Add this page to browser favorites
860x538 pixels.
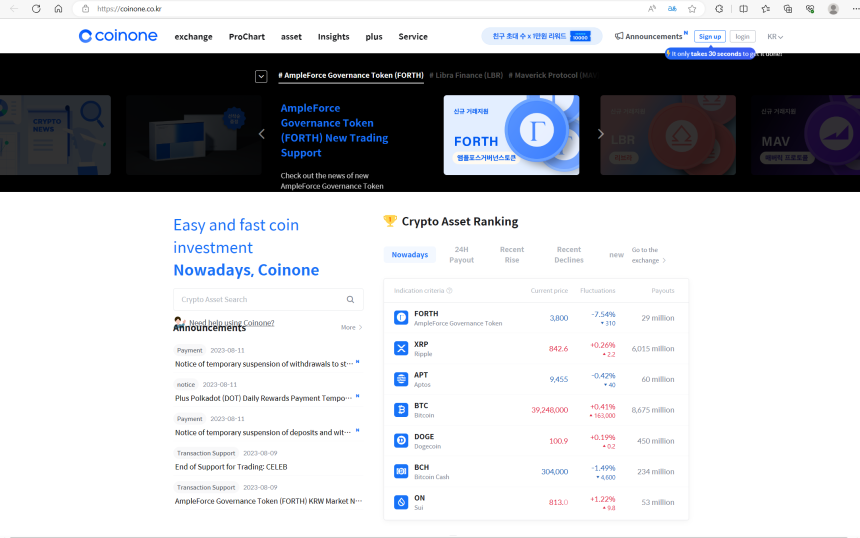pos(691,8)
